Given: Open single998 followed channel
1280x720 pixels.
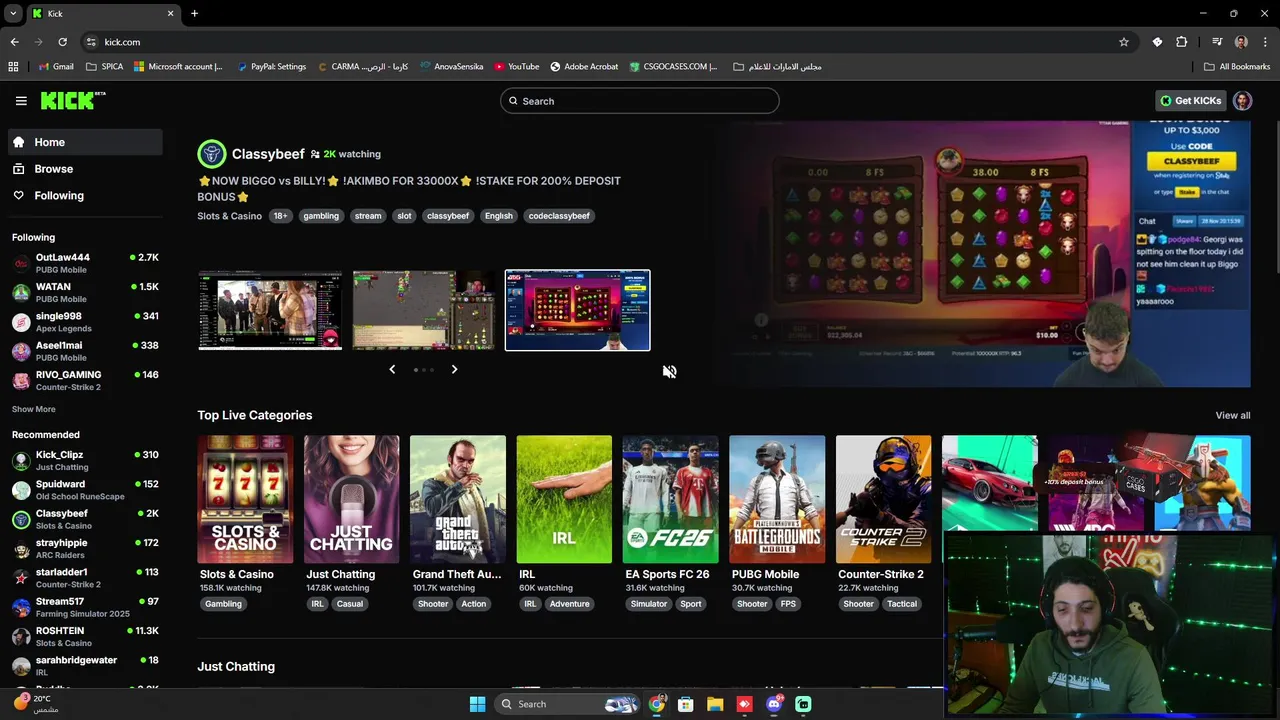Looking at the screenshot, I should [85, 322].
